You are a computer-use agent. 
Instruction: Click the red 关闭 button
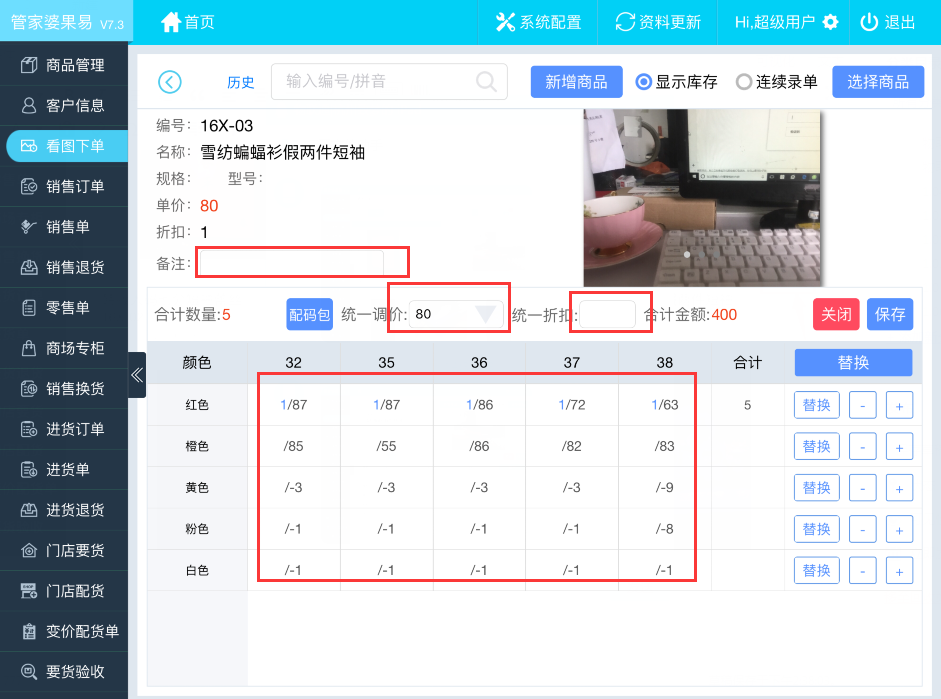pyautogui.click(x=836, y=314)
